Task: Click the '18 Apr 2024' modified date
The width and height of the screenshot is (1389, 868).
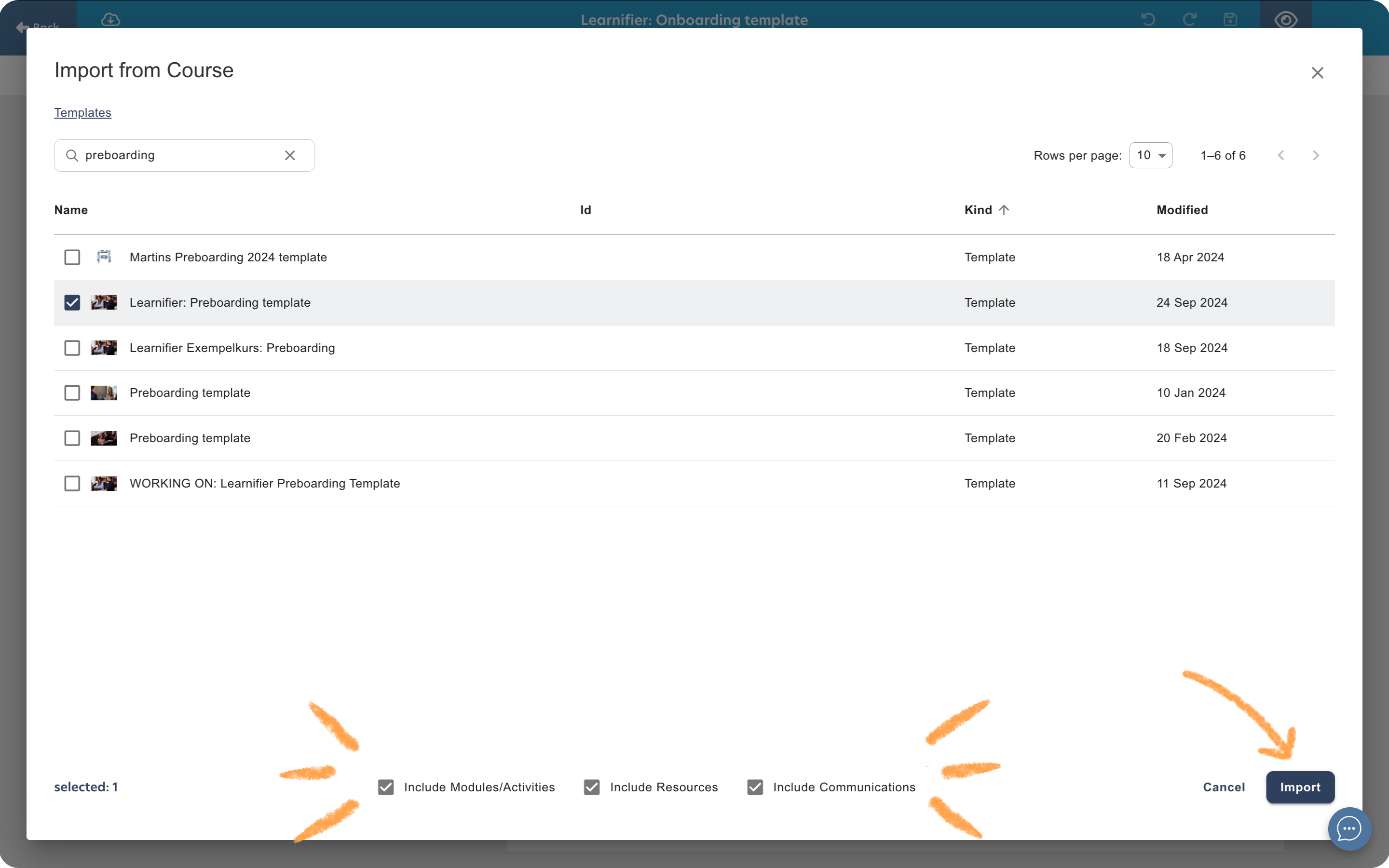Action: click(1190, 257)
